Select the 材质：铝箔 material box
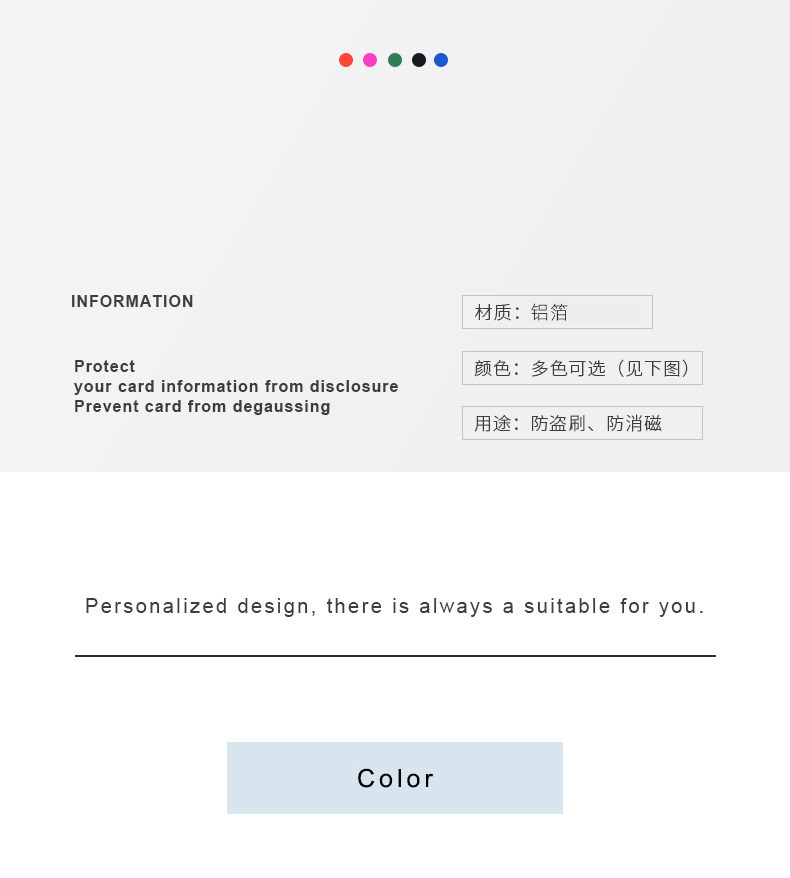The image size is (790, 878). point(556,312)
